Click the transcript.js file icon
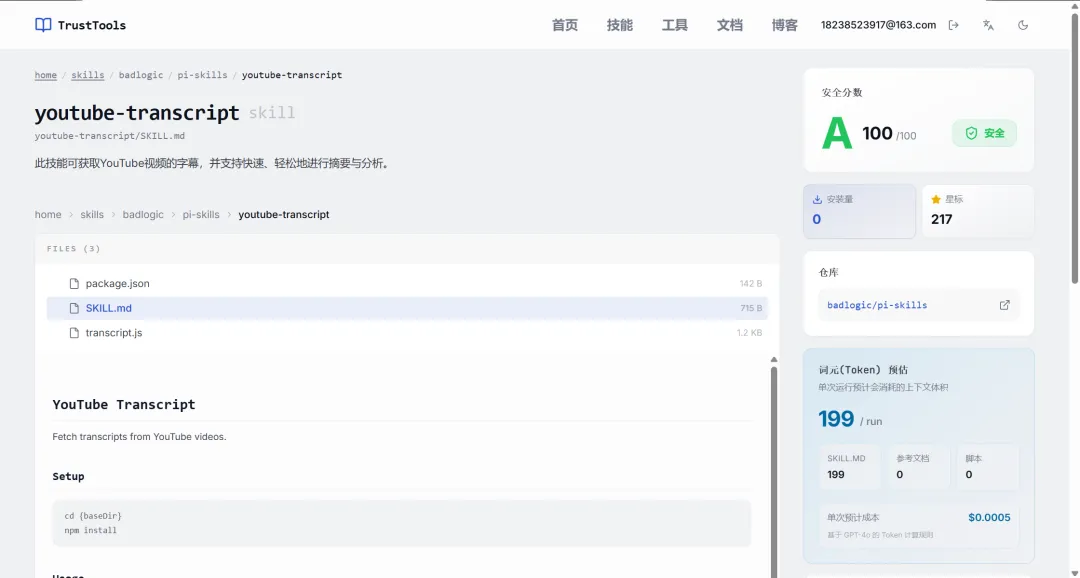The height and width of the screenshot is (578, 1080). 74,333
